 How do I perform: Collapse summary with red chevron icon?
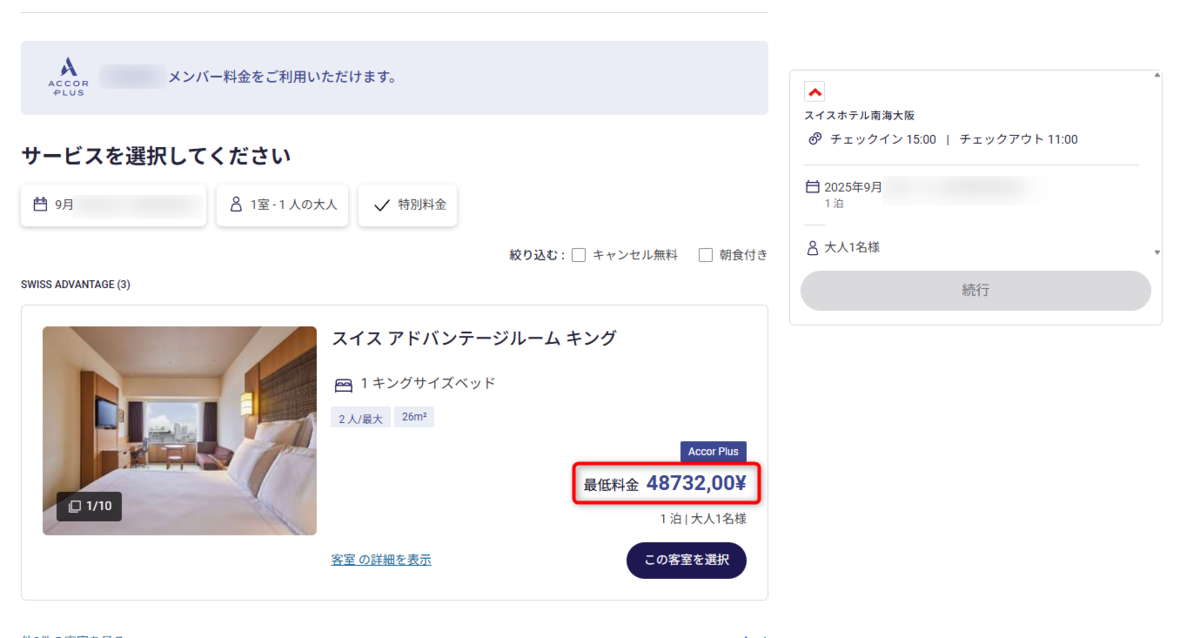pos(815,92)
